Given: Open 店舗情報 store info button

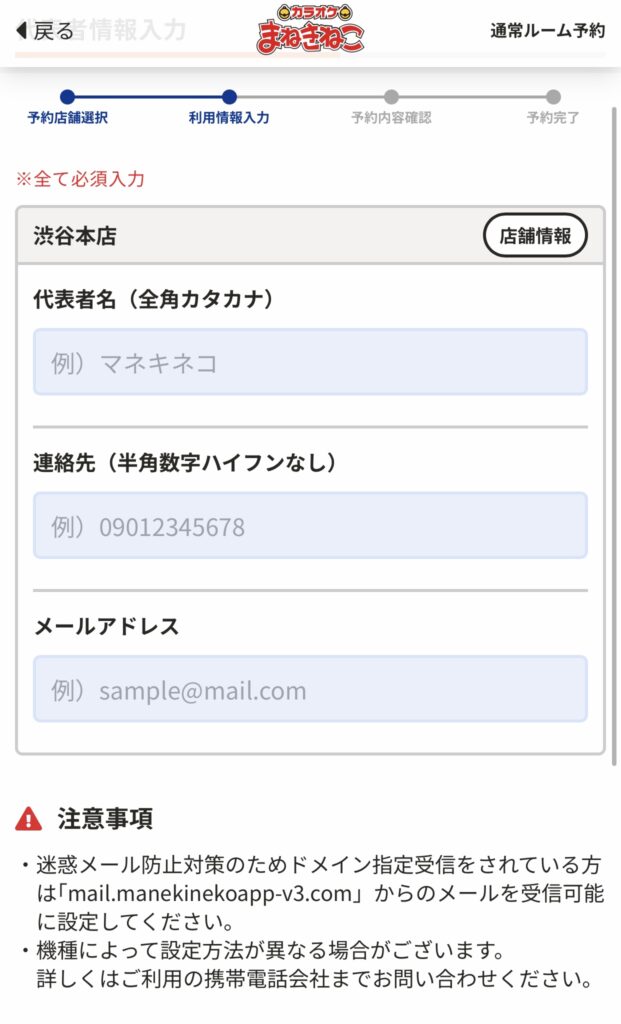Looking at the screenshot, I should click(535, 236).
